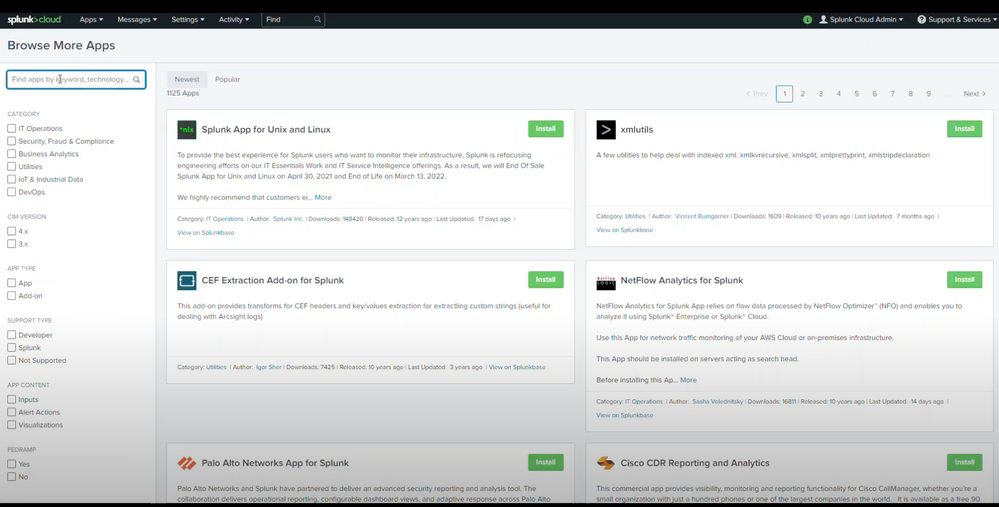Install Cisco CDR Reporting and Analytics
This screenshot has width=999, height=507.
click(x=965, y=462)
